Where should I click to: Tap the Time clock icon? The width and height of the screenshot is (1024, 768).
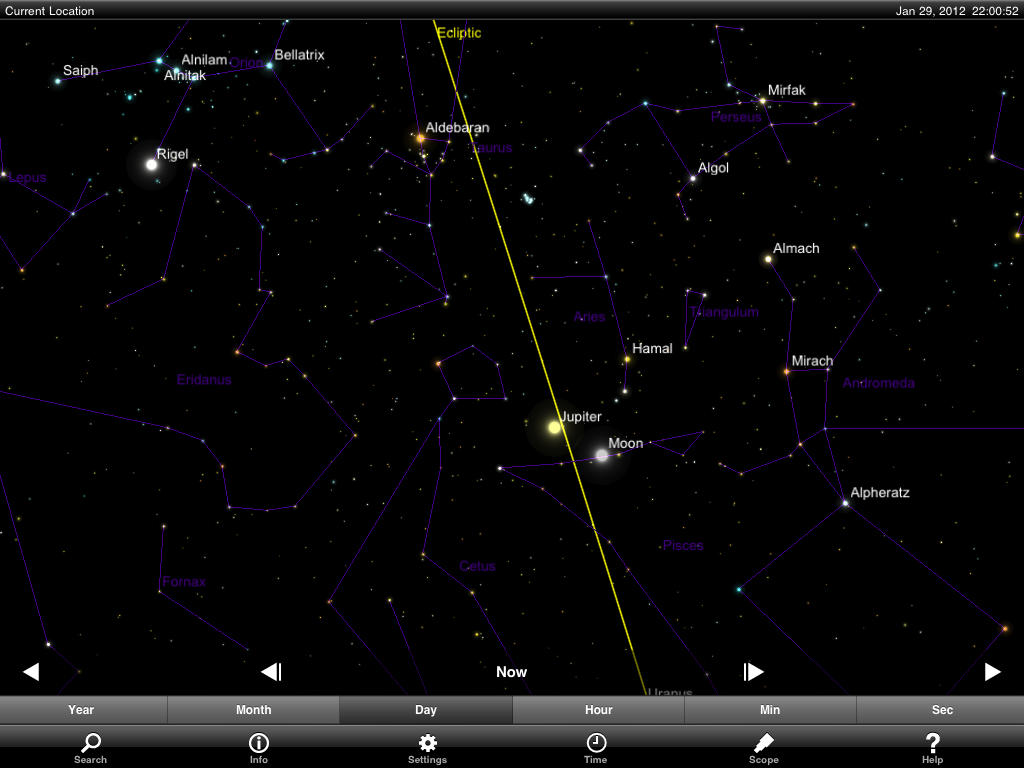pos(595,747)
